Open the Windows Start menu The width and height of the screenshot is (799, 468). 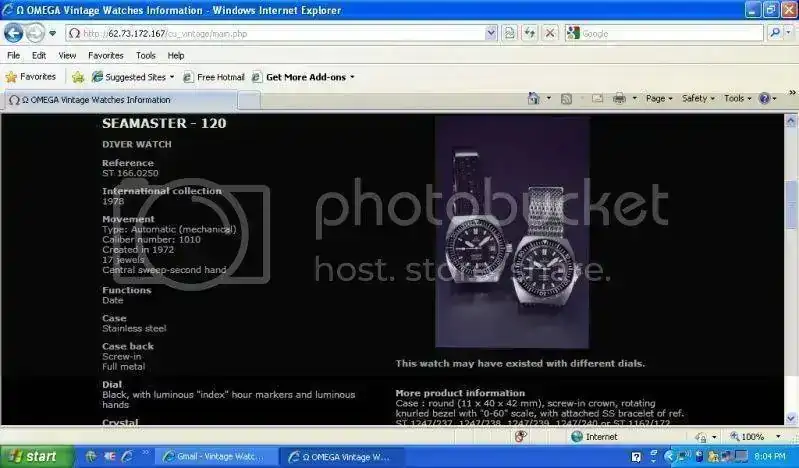[37, 456]
